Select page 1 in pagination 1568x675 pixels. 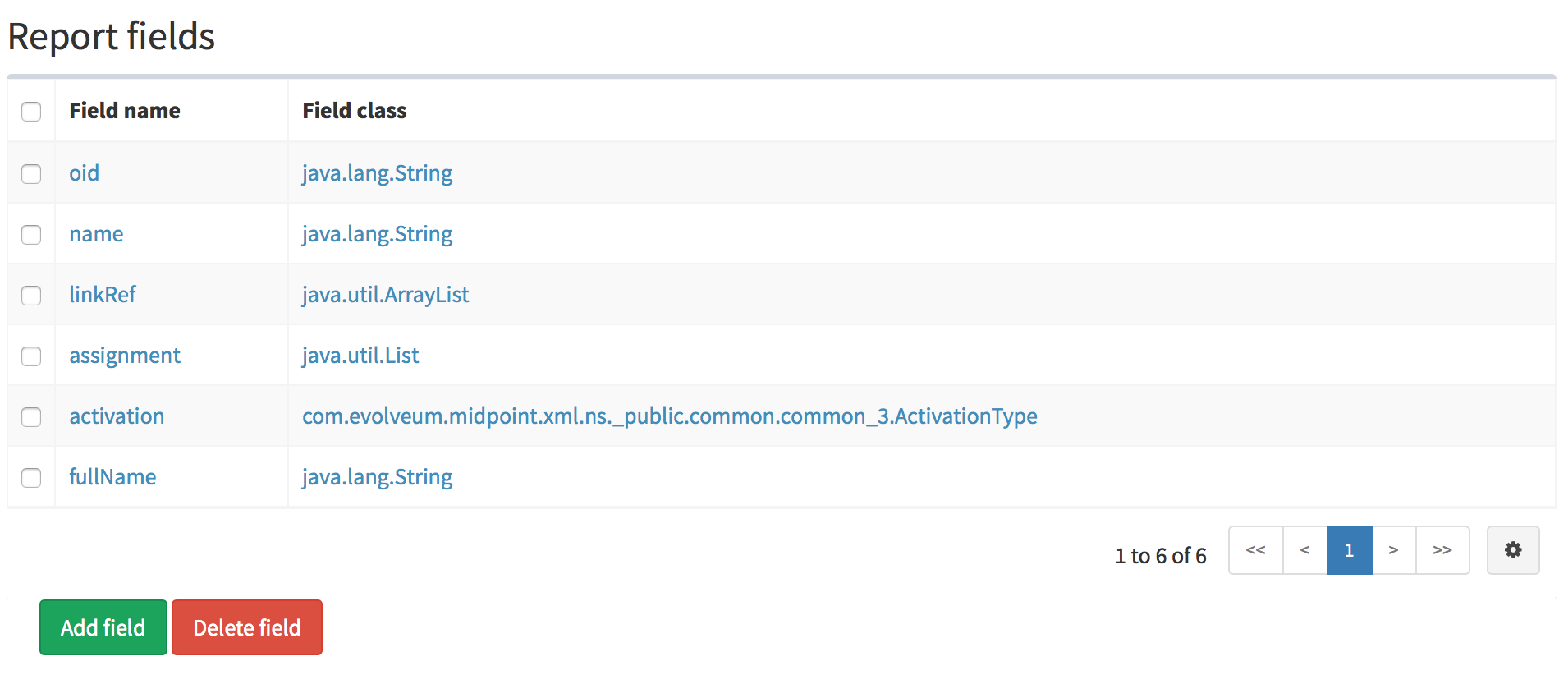point(1349,550)
